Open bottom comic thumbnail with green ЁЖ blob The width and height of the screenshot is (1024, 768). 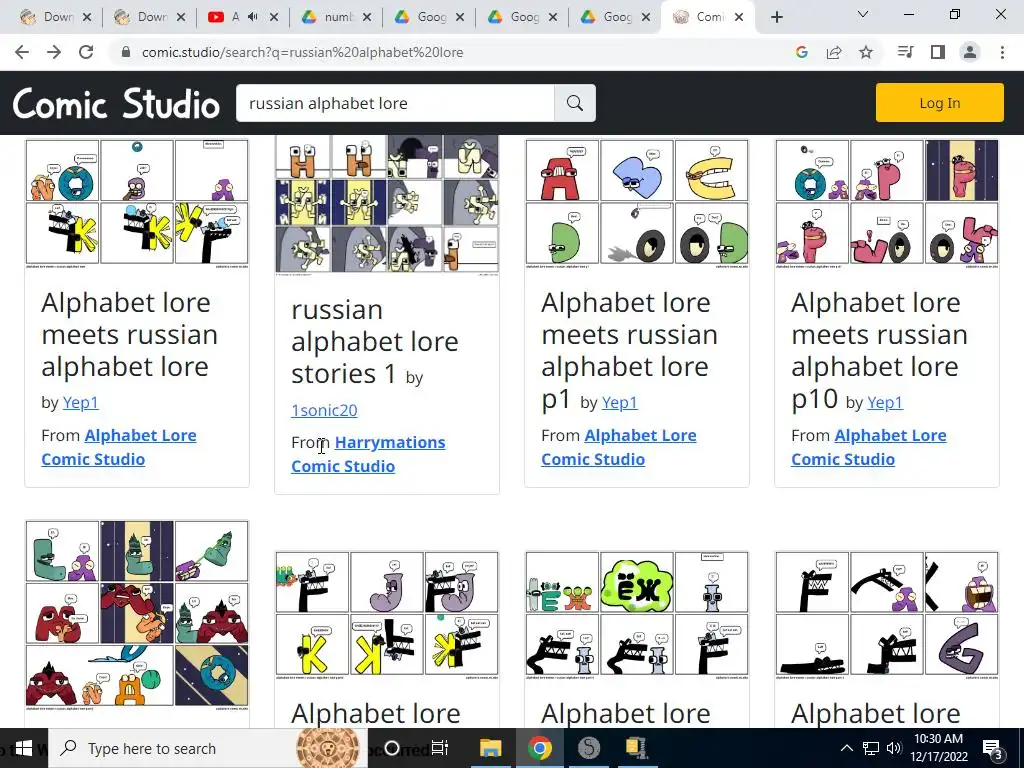pos(637,615)
